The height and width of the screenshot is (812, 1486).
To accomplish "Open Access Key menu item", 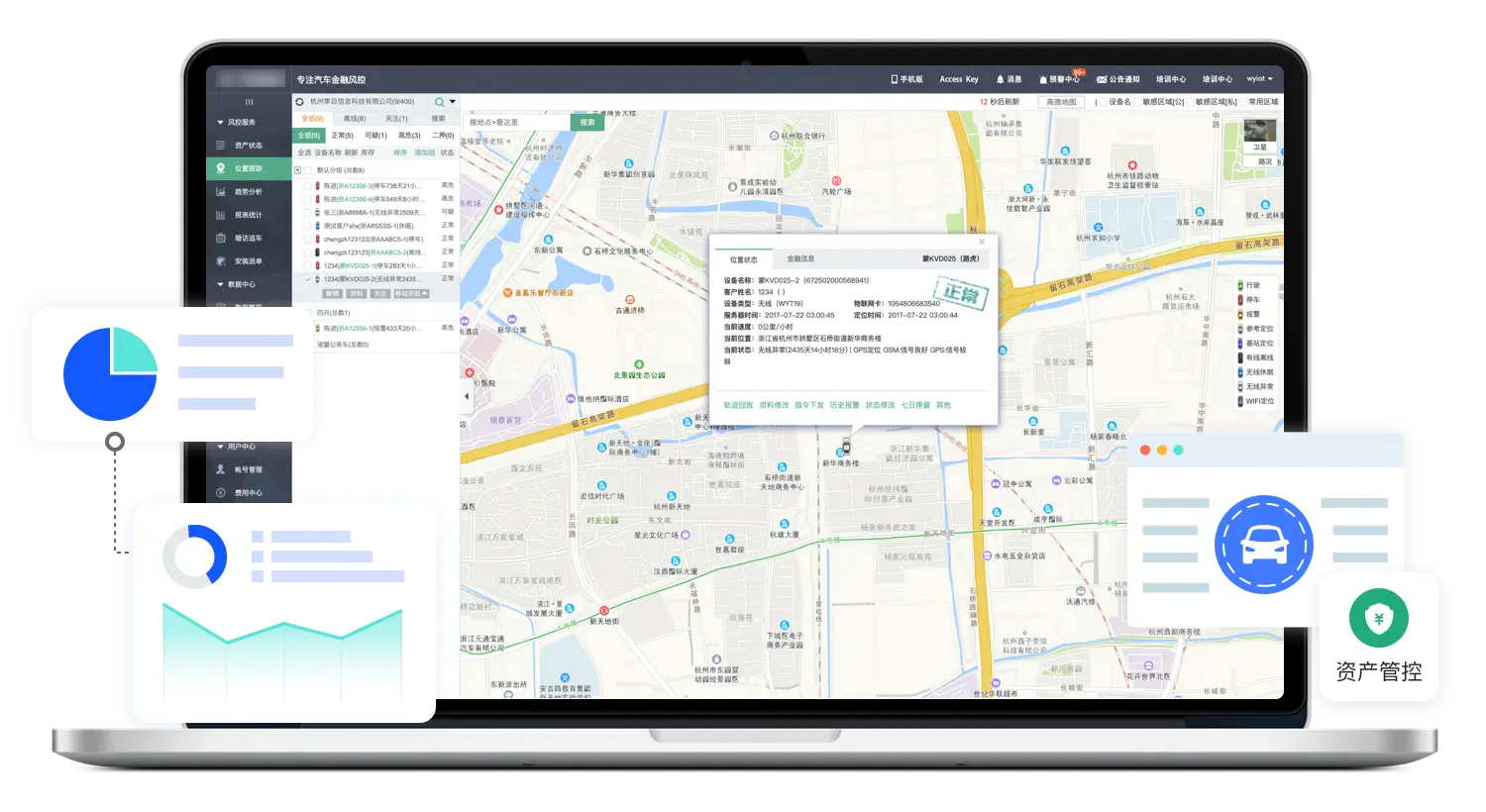I will tap(959, 79).
